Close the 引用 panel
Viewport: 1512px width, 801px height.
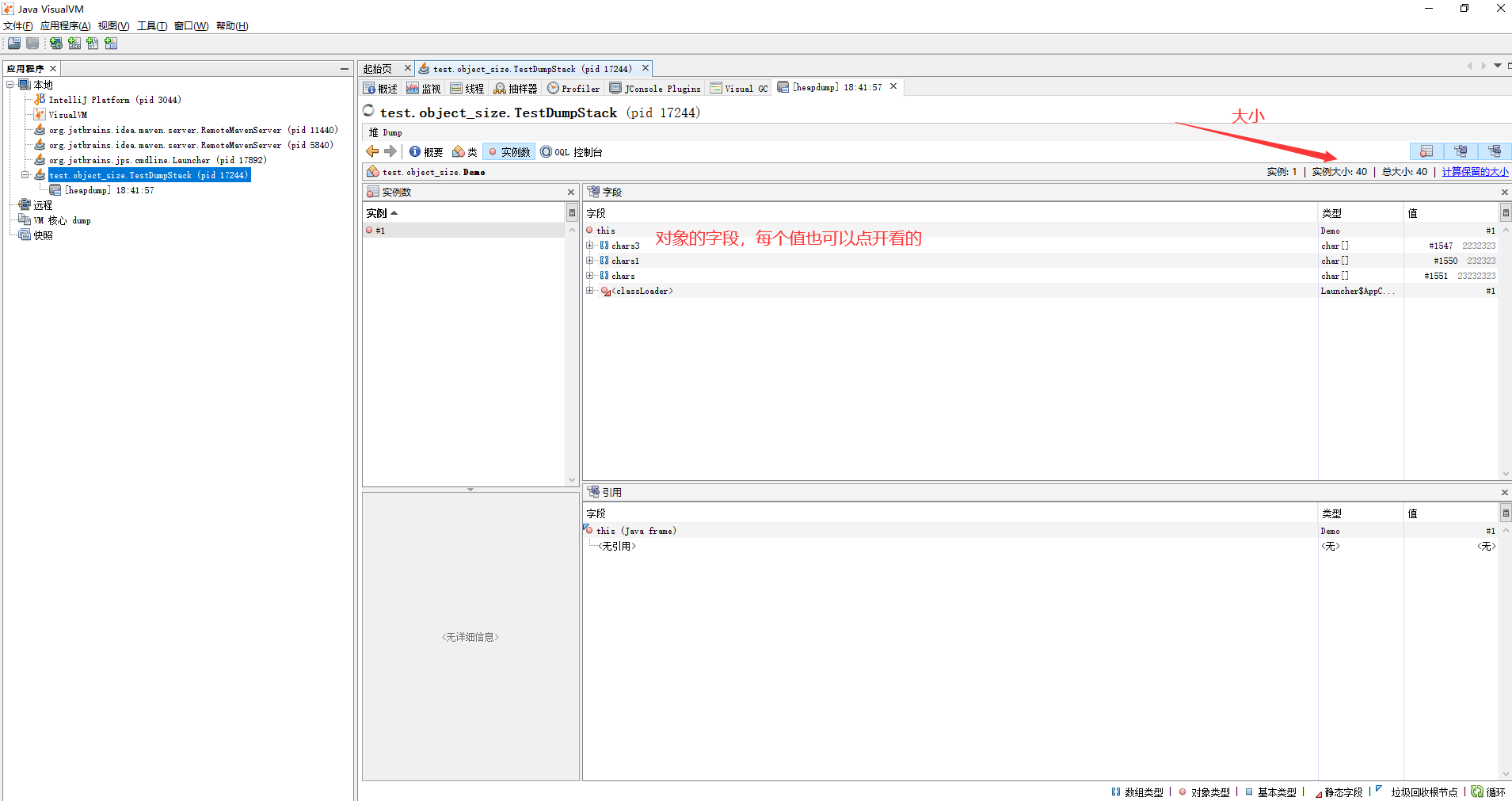coord(1504,493)
